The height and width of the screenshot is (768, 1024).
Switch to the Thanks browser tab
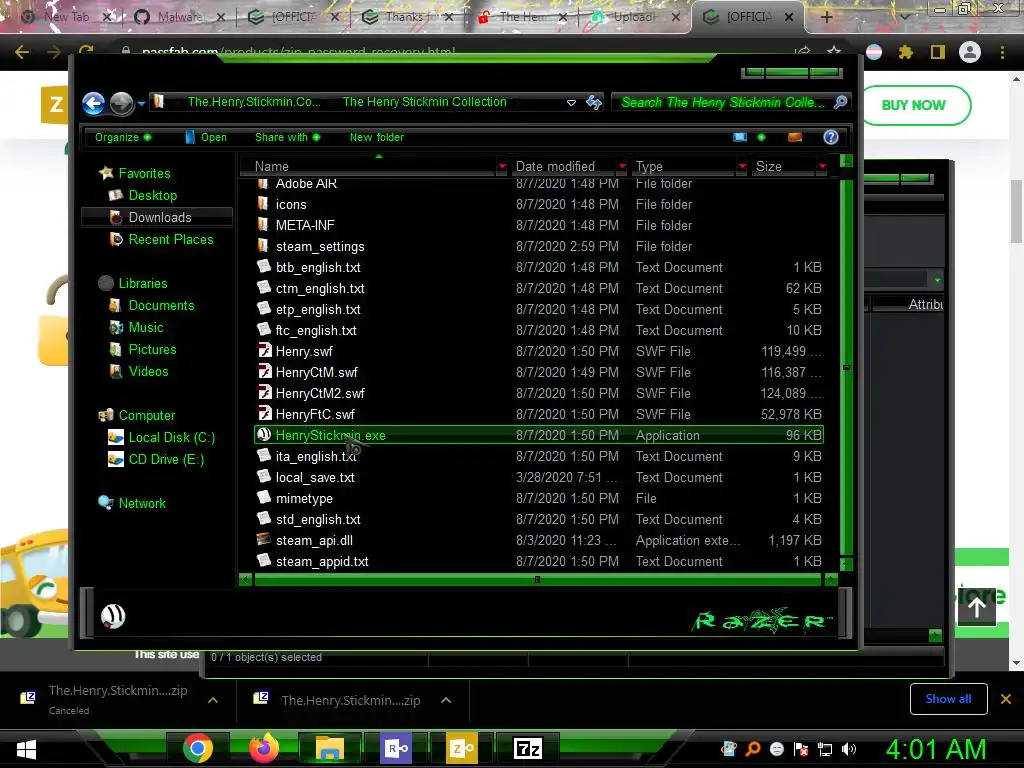(406, 17)
